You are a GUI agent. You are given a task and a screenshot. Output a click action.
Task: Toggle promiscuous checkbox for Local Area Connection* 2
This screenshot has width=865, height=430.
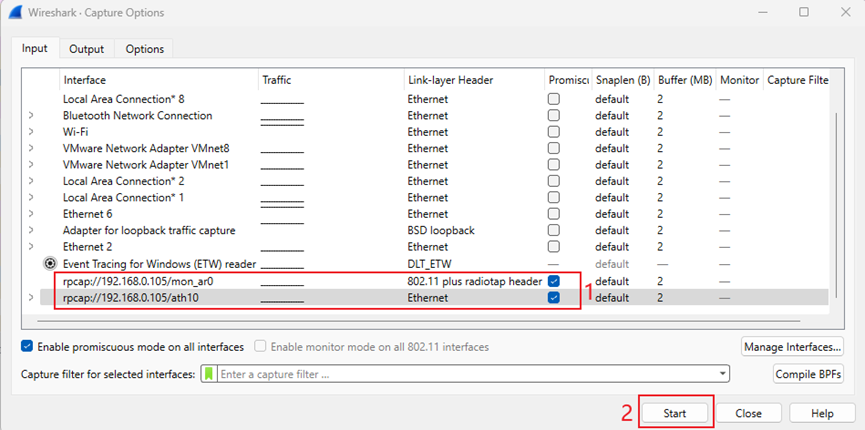[554, 181]
